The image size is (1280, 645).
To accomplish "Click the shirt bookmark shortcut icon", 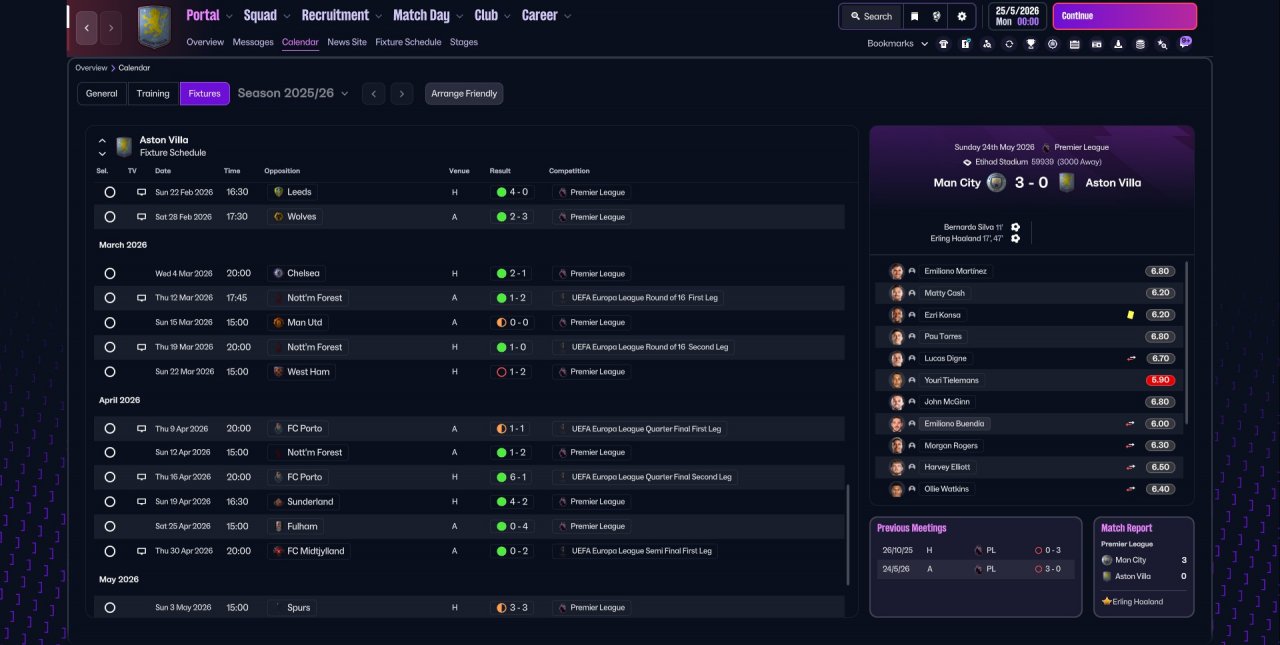I will 943,44.
